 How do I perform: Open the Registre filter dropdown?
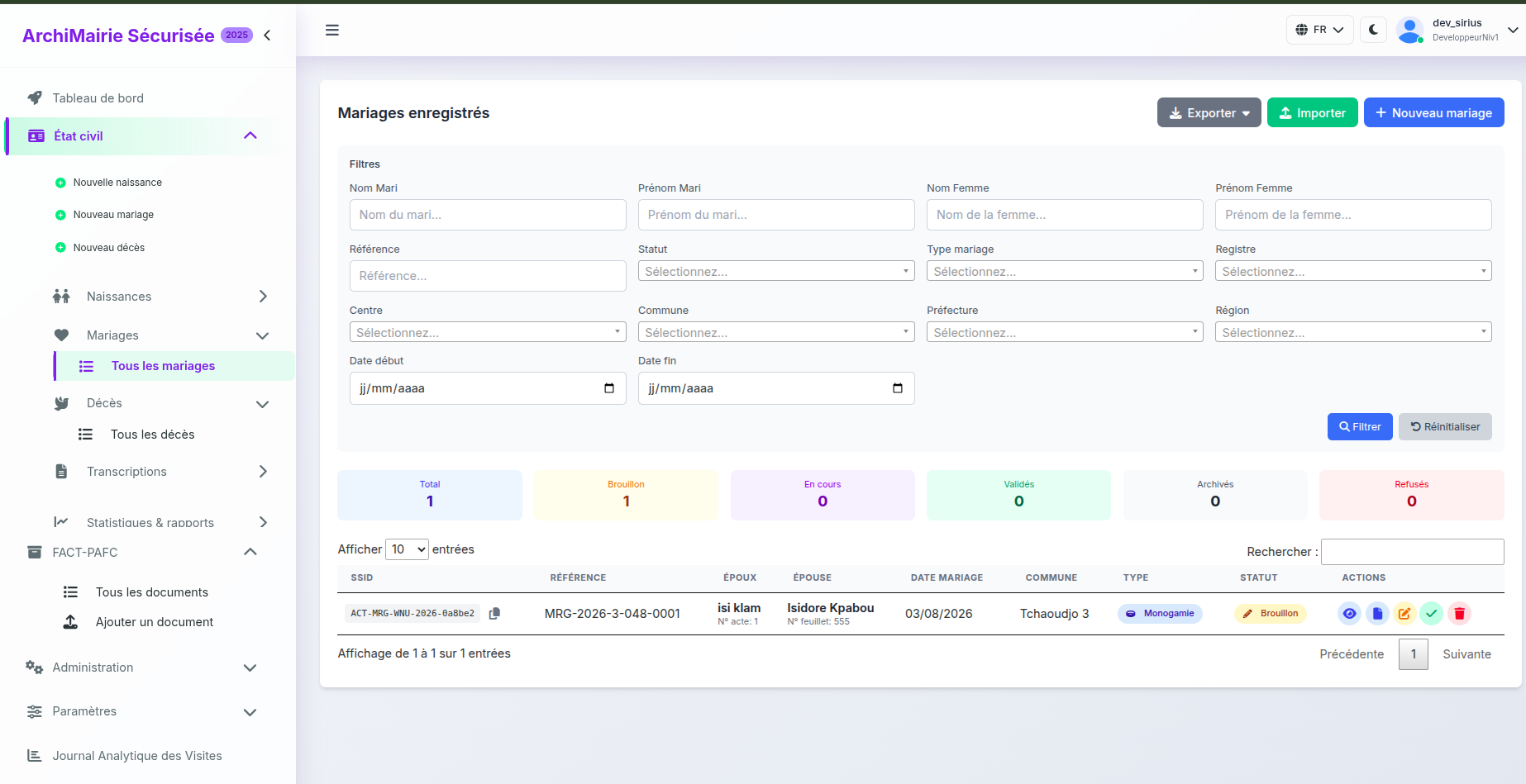click(x=1353, y=271)
